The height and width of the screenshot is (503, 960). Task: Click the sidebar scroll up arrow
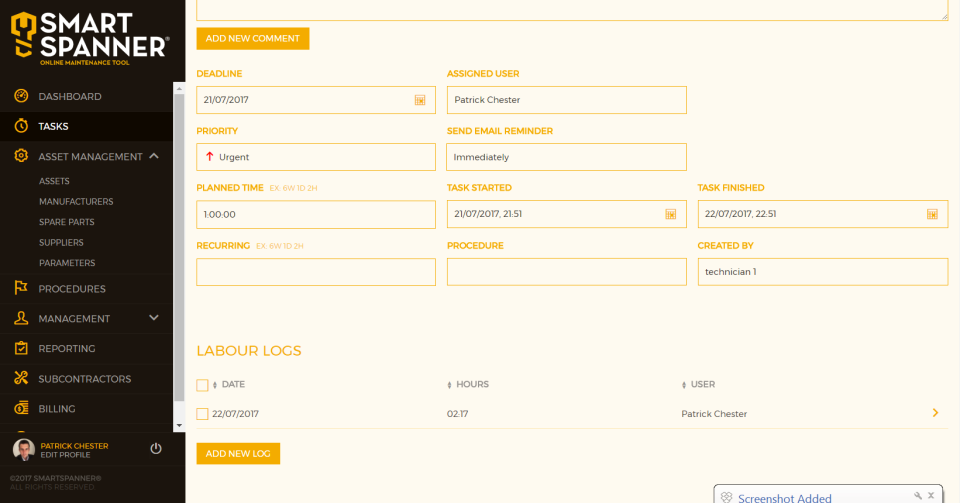click(x=179, y=89)
